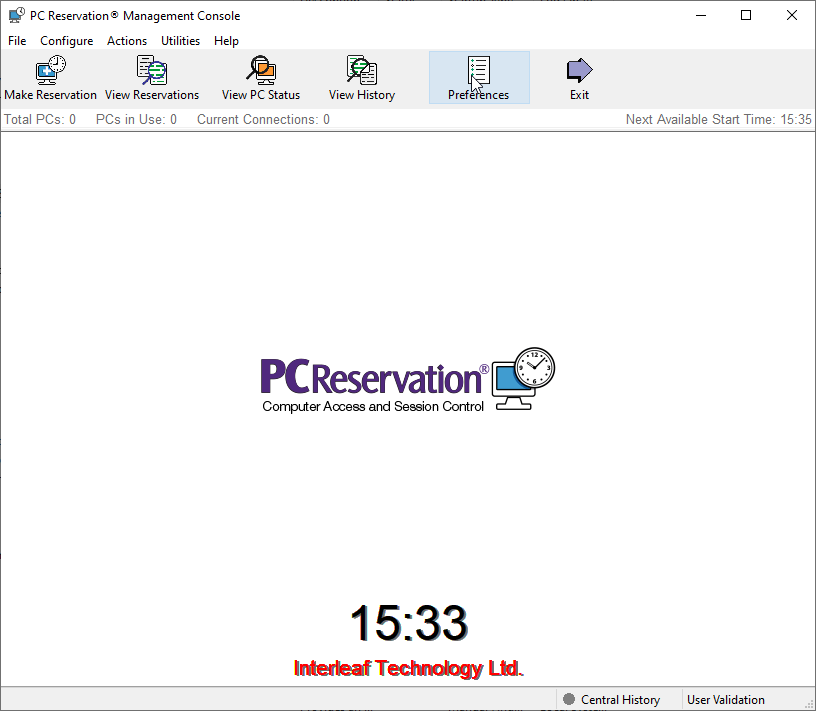Open the Utilities menu
This screenshot has width=816, height=711.
180,41
